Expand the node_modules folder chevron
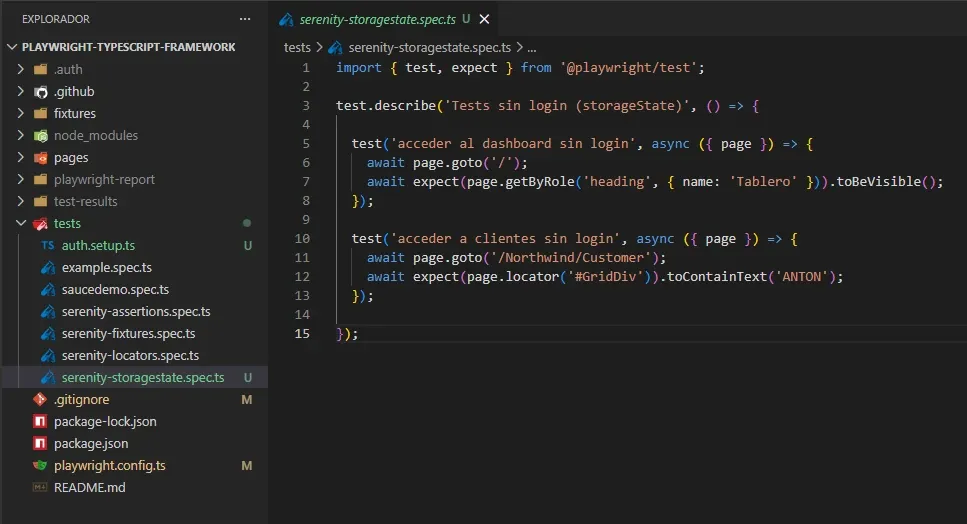The image size is (967, 524). pos(20,135)
